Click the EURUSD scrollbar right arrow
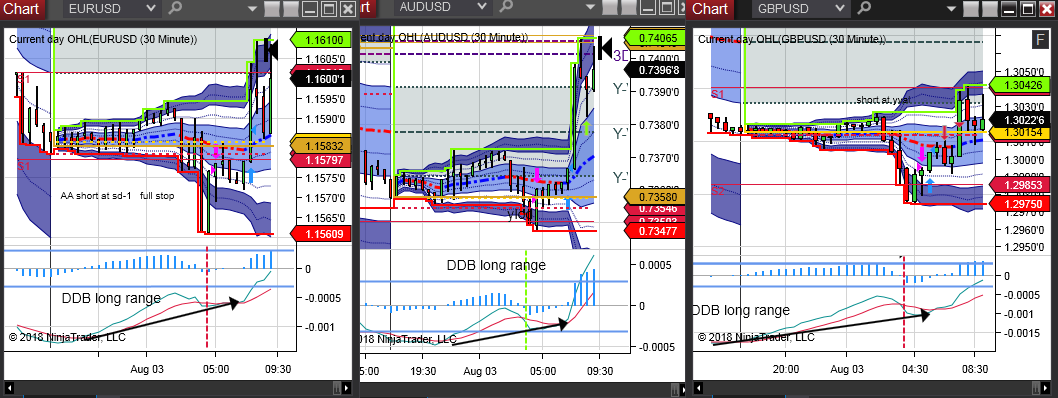 coord(346,389)
